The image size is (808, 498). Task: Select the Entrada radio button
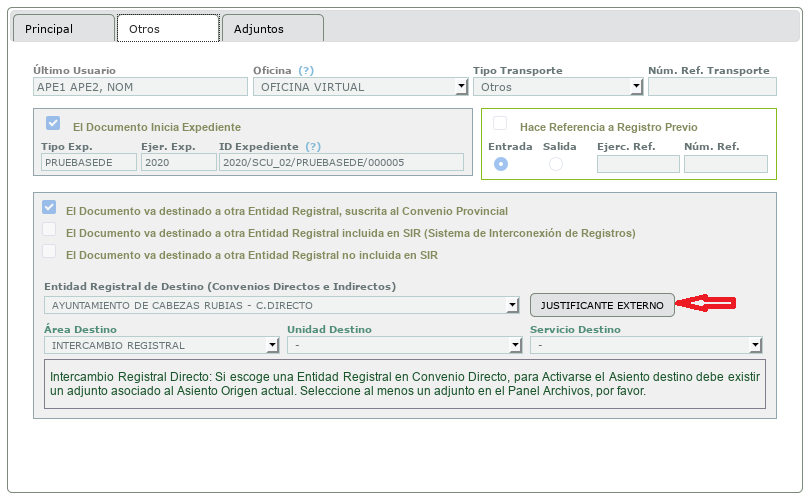point(500,164)
